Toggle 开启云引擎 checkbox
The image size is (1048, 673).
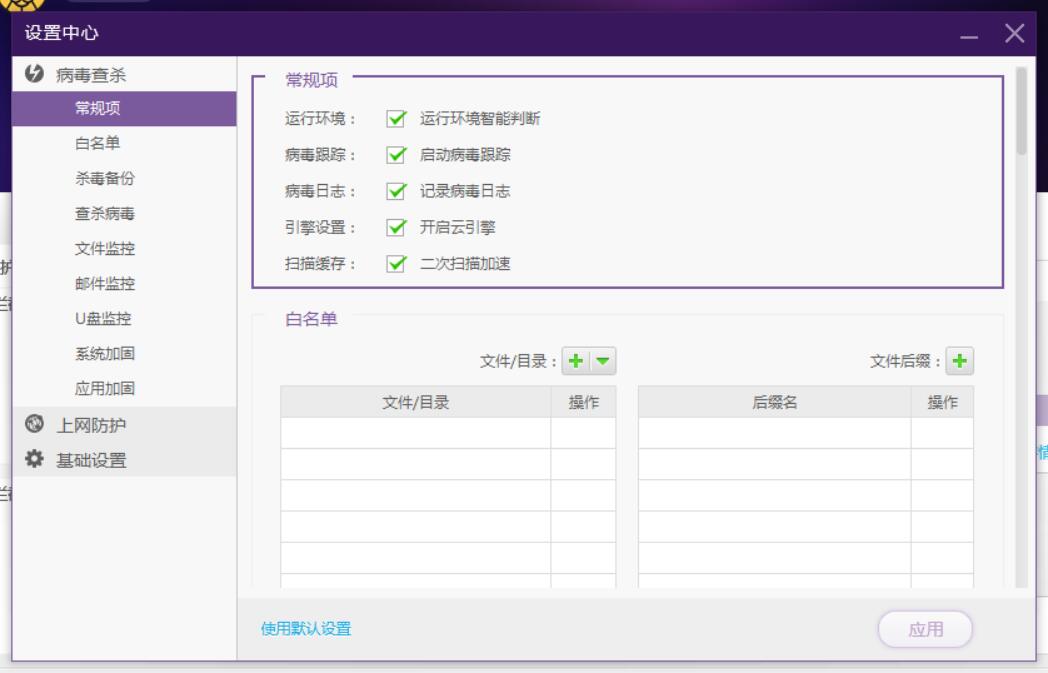coord(397,227)
